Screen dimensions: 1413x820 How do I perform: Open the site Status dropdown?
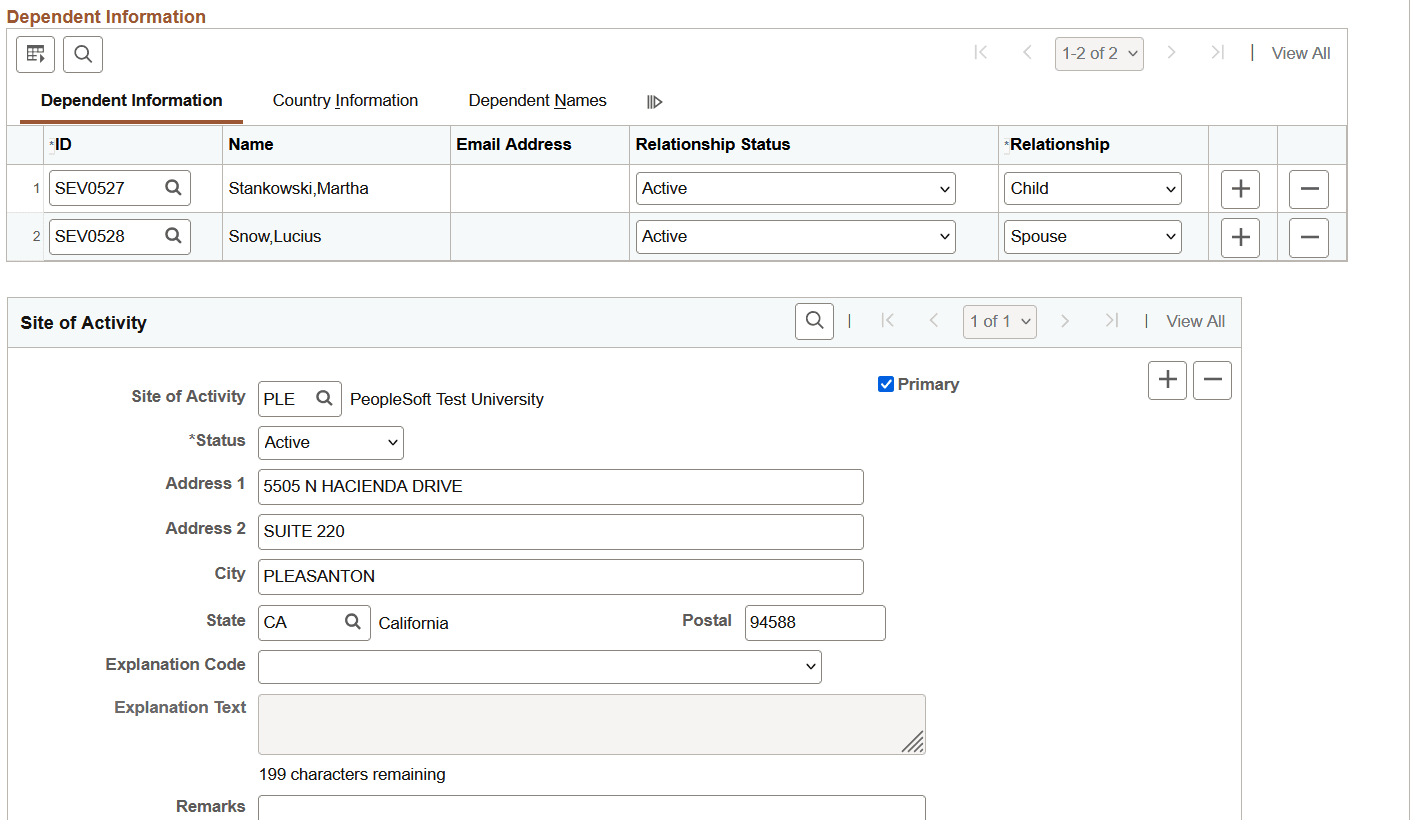pos(330,443)
